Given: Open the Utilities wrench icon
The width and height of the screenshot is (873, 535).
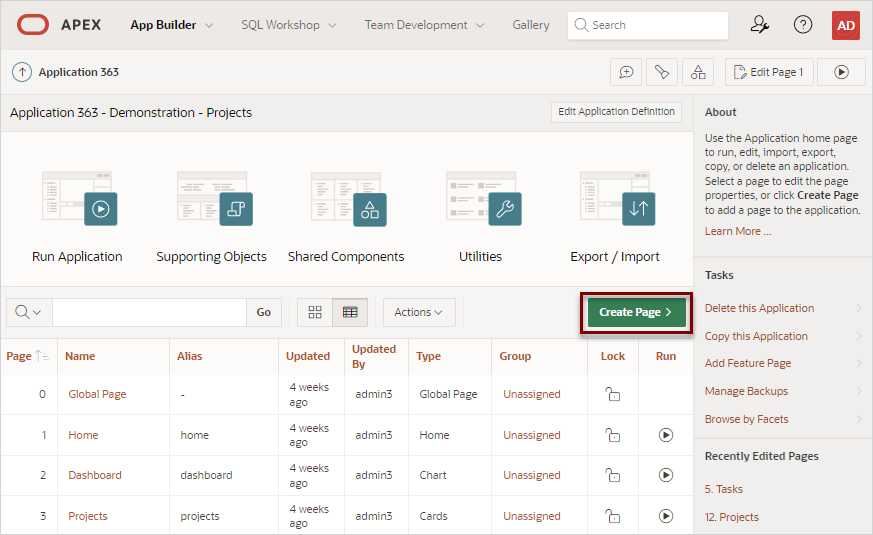Looking at the screenshot, I should tap(483, 199).
